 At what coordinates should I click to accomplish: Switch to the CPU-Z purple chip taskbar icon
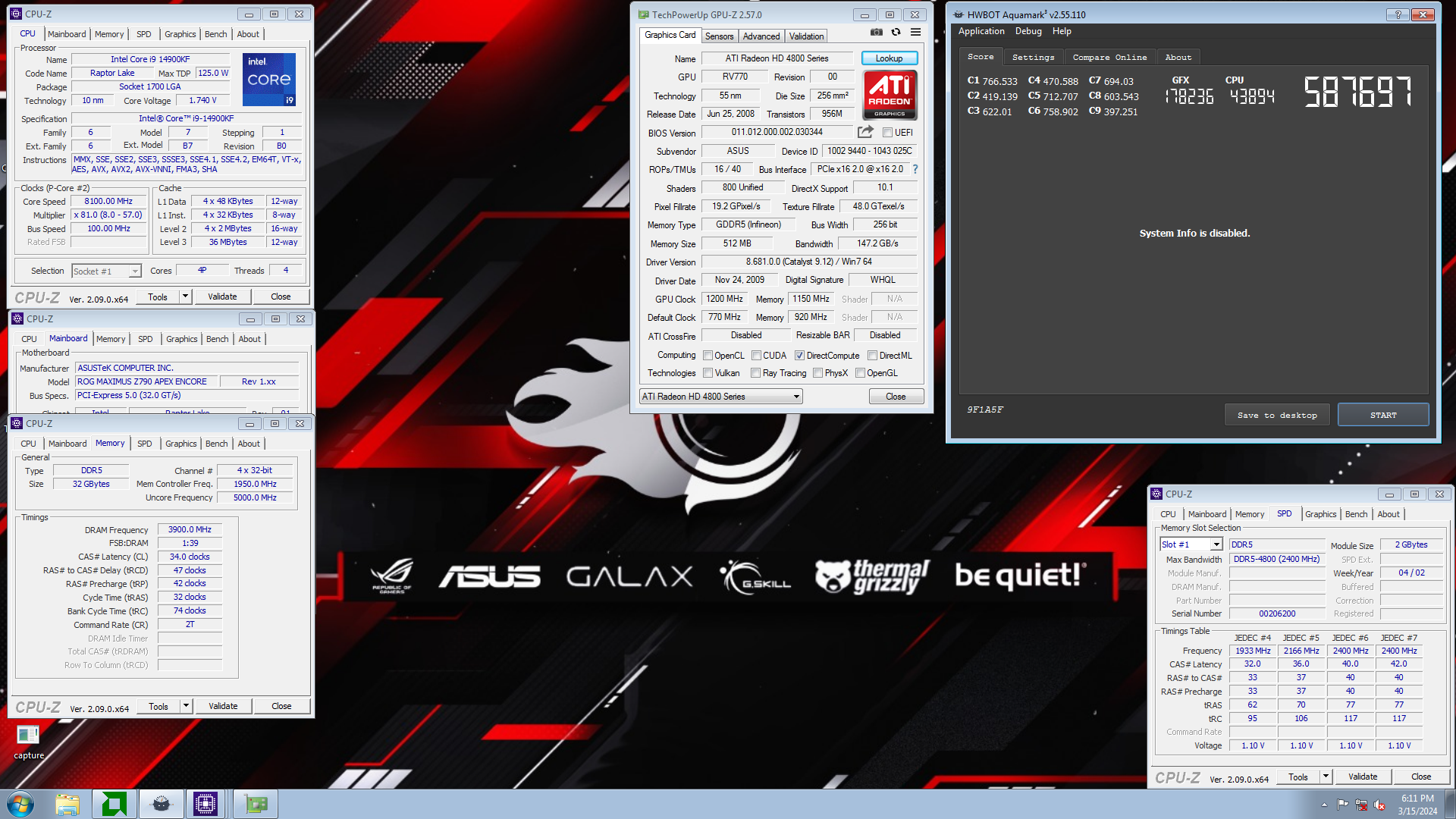point(206,804)
